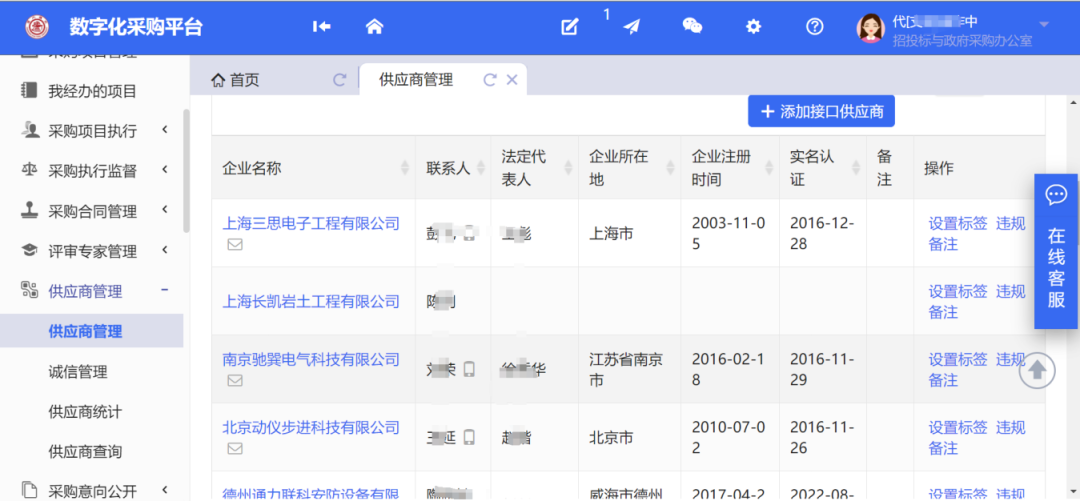Open the 在线客服 floating panel
The width and height of the screenshot is (1080, 501).
[1056, 251]
